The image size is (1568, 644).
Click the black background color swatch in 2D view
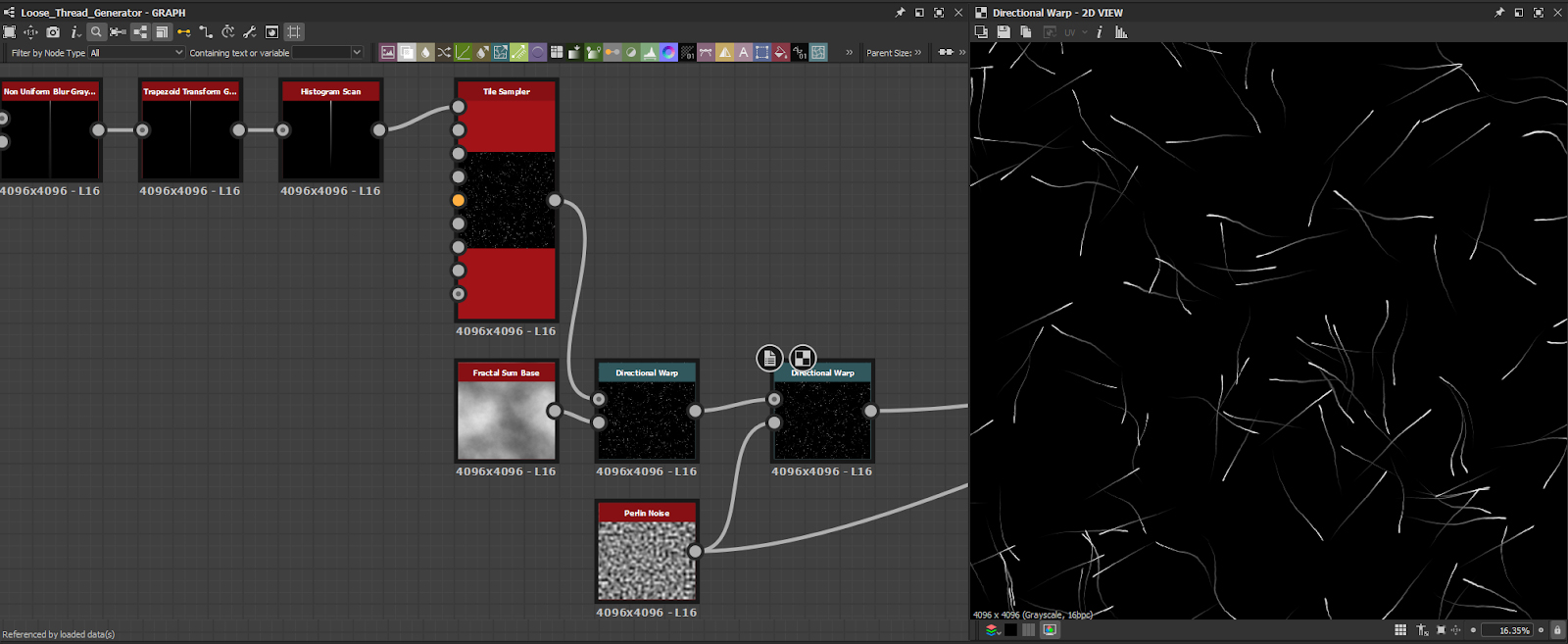(x=1010, y=630)
